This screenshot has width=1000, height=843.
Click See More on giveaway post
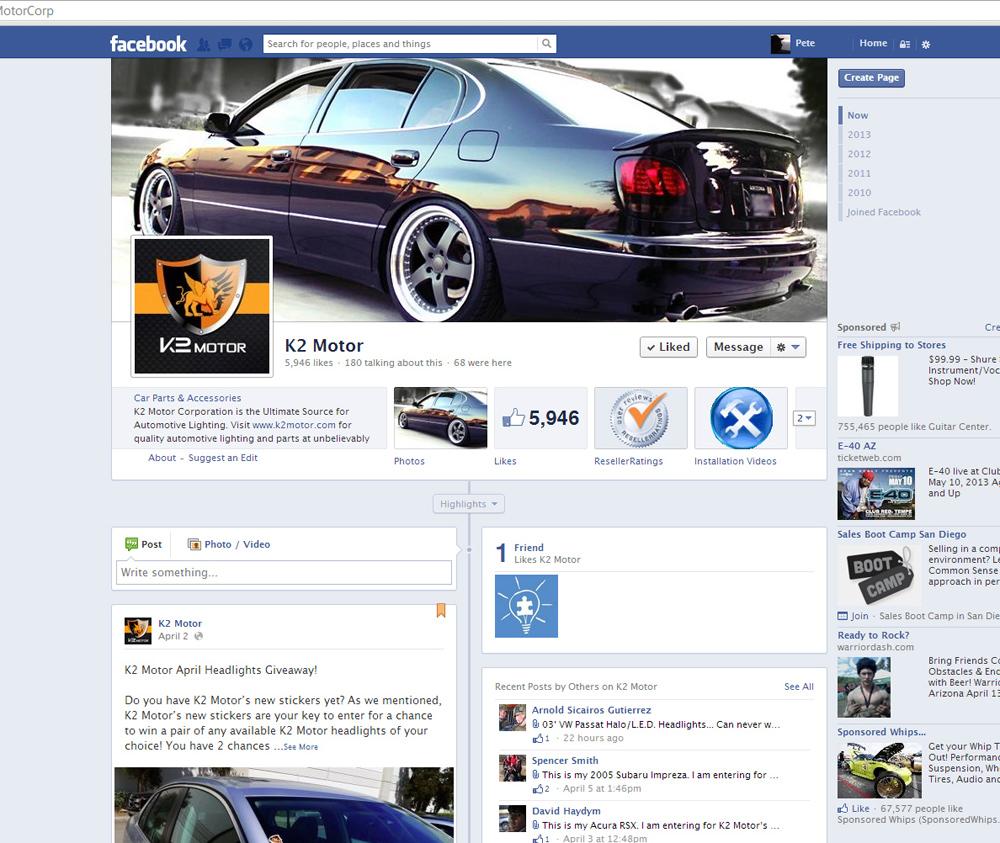pos(300,747)
